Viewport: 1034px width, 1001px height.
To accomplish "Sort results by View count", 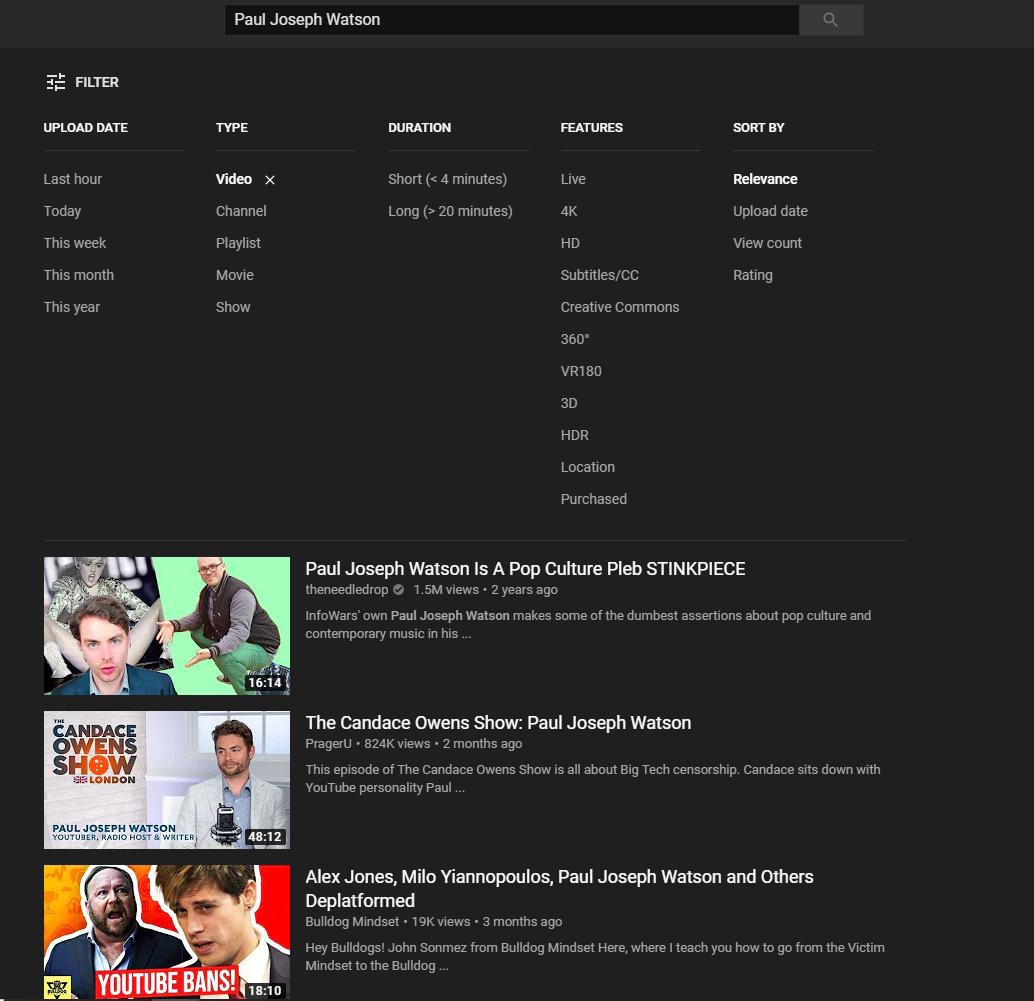I will (767, 243).
